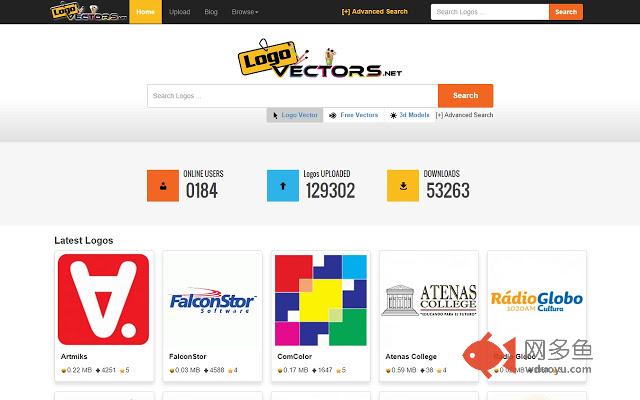The width and height of the screenshot is (640, 400).
Task: Open the Blog menu item
Action: click(x=211, y=12)
